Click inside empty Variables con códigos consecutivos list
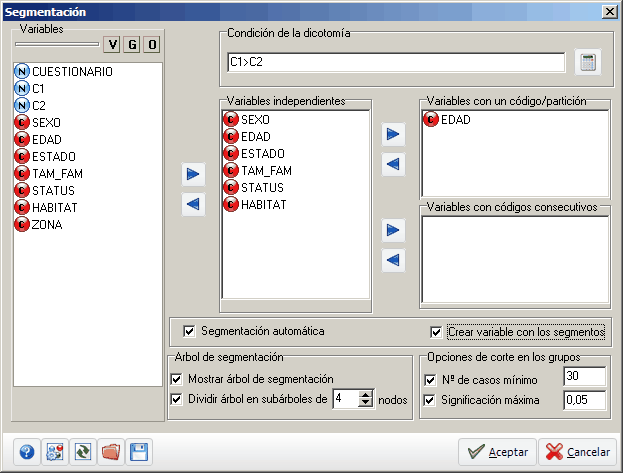 coord(515,260)
